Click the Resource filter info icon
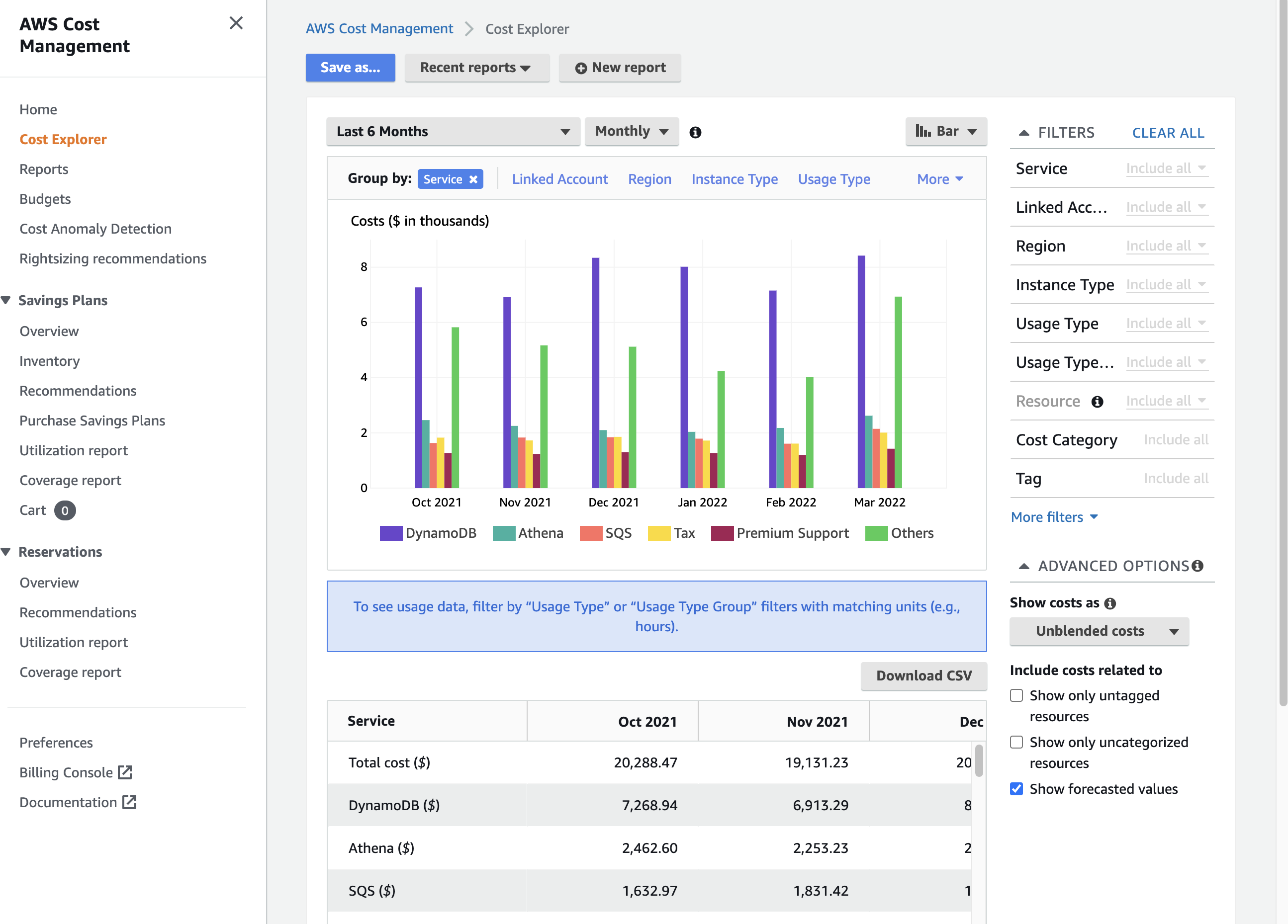 [1097, 402]
